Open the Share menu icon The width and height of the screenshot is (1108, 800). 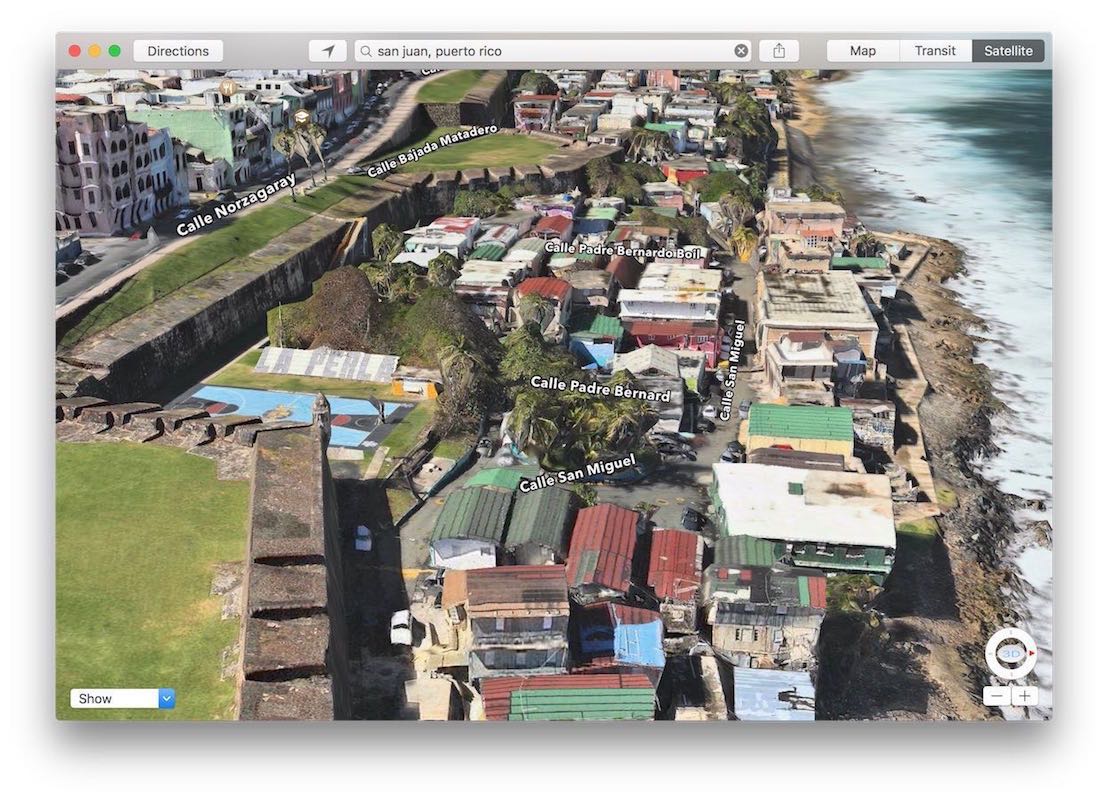click(x=779, y=51)
